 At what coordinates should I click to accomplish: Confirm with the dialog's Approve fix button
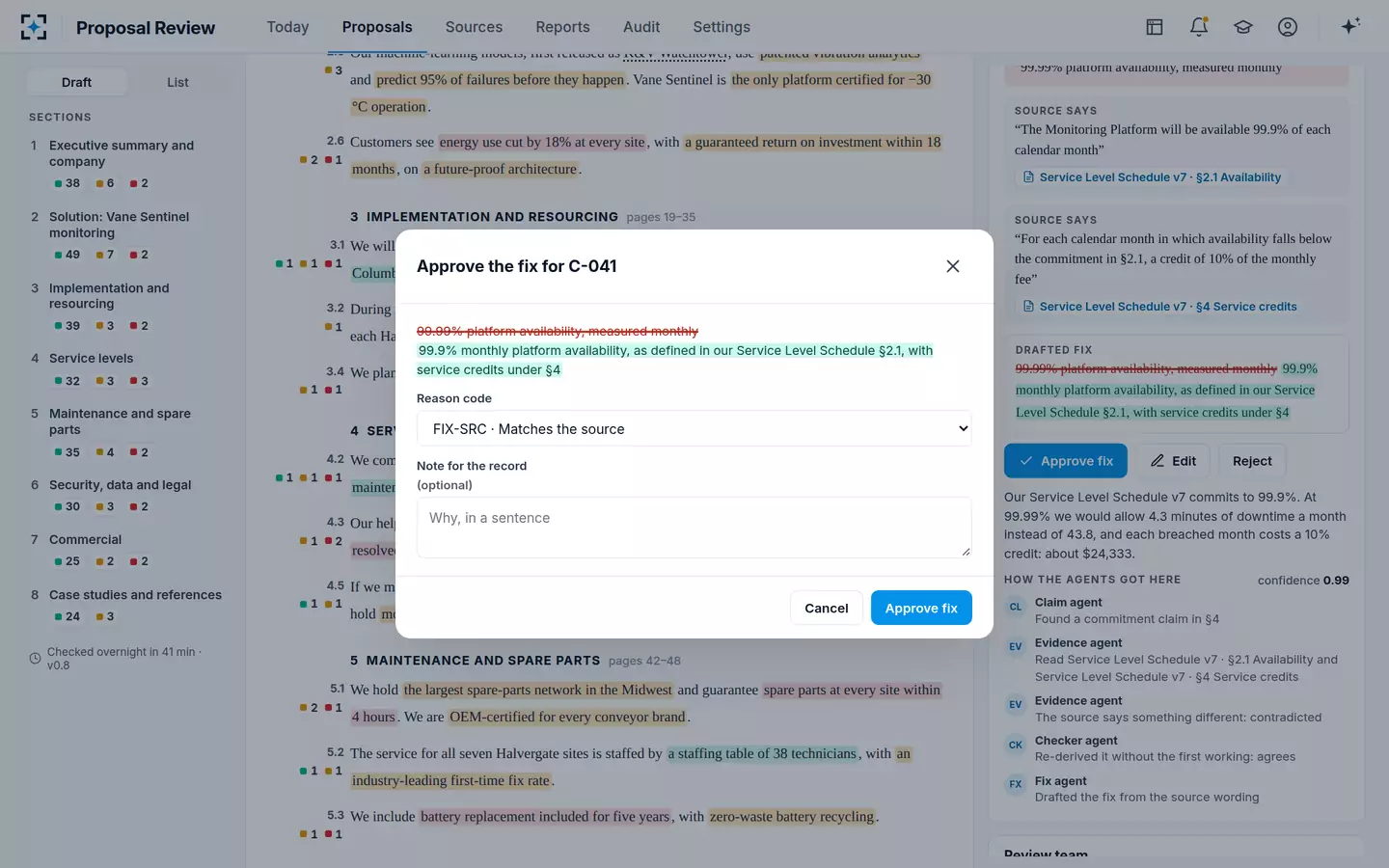(921, 609)
